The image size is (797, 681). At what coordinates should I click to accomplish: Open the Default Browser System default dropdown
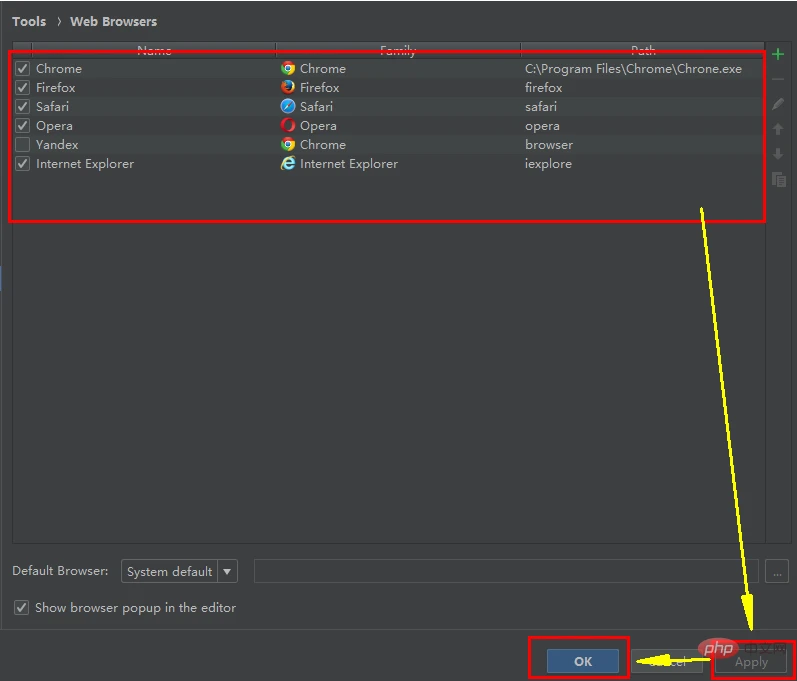tap(179, 571)
